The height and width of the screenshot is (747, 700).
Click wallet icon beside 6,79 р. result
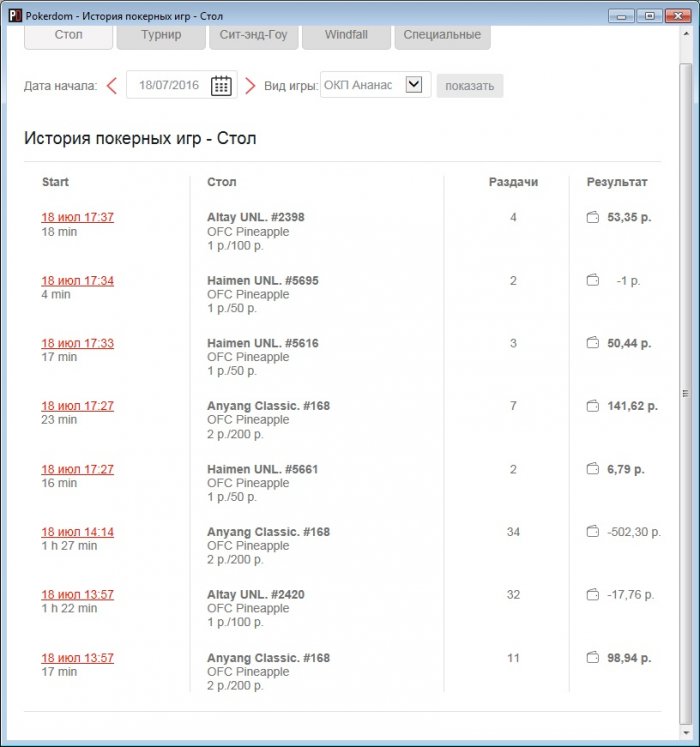[592, 469]
